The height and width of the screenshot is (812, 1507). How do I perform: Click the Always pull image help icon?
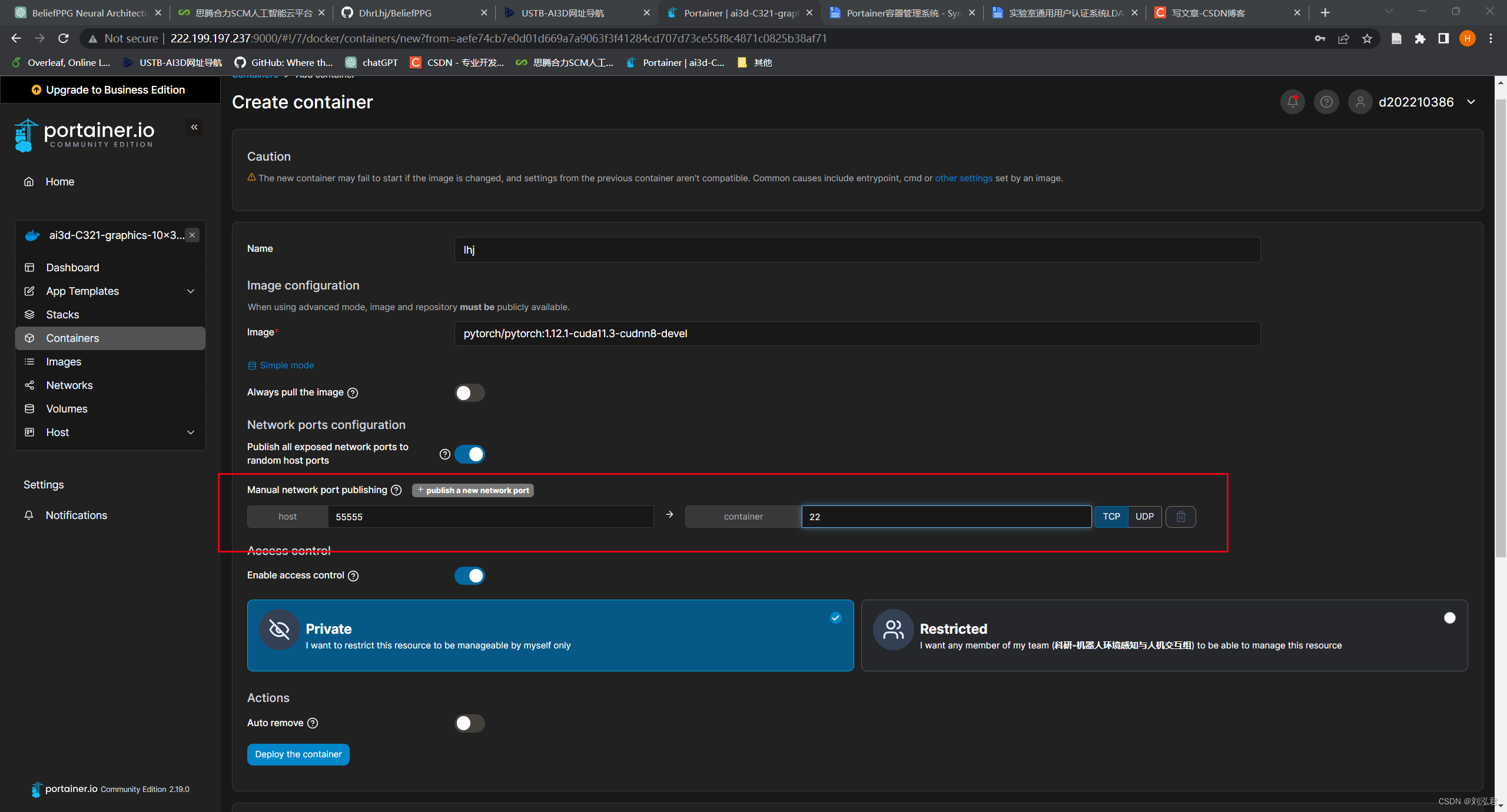click(353, 393)
